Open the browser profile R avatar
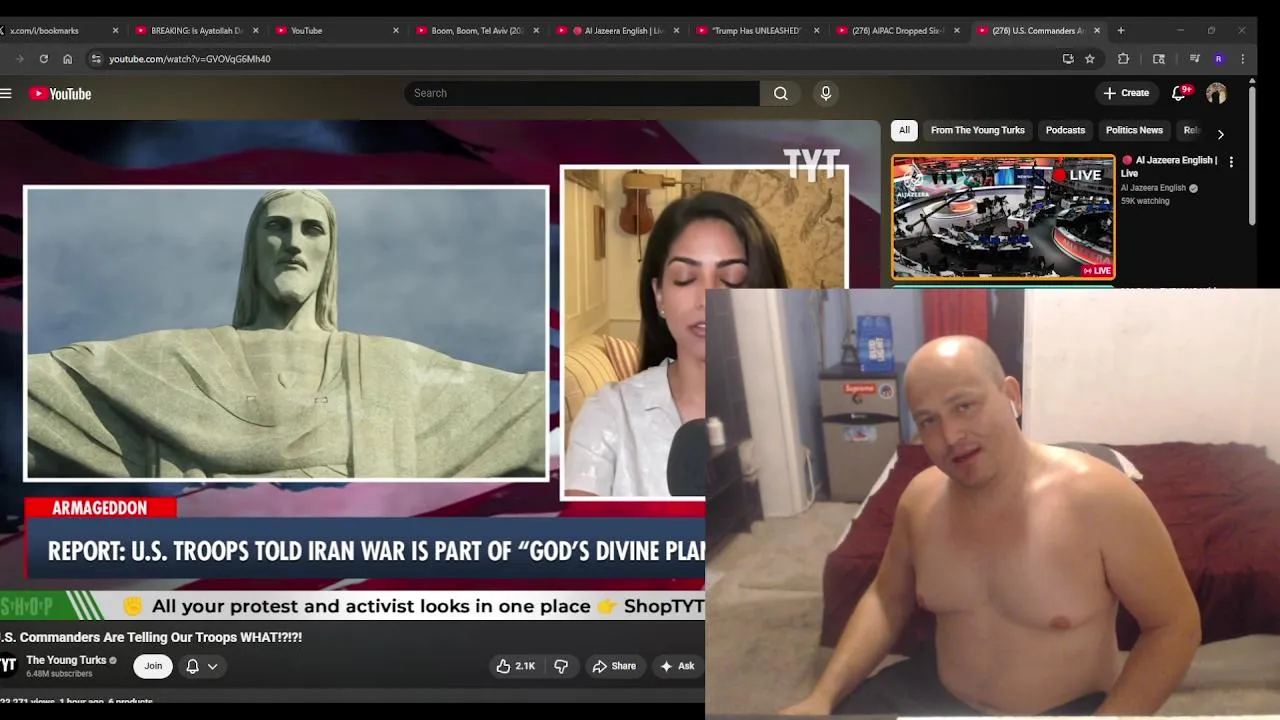1280x720 pixels. [1218, 59]
